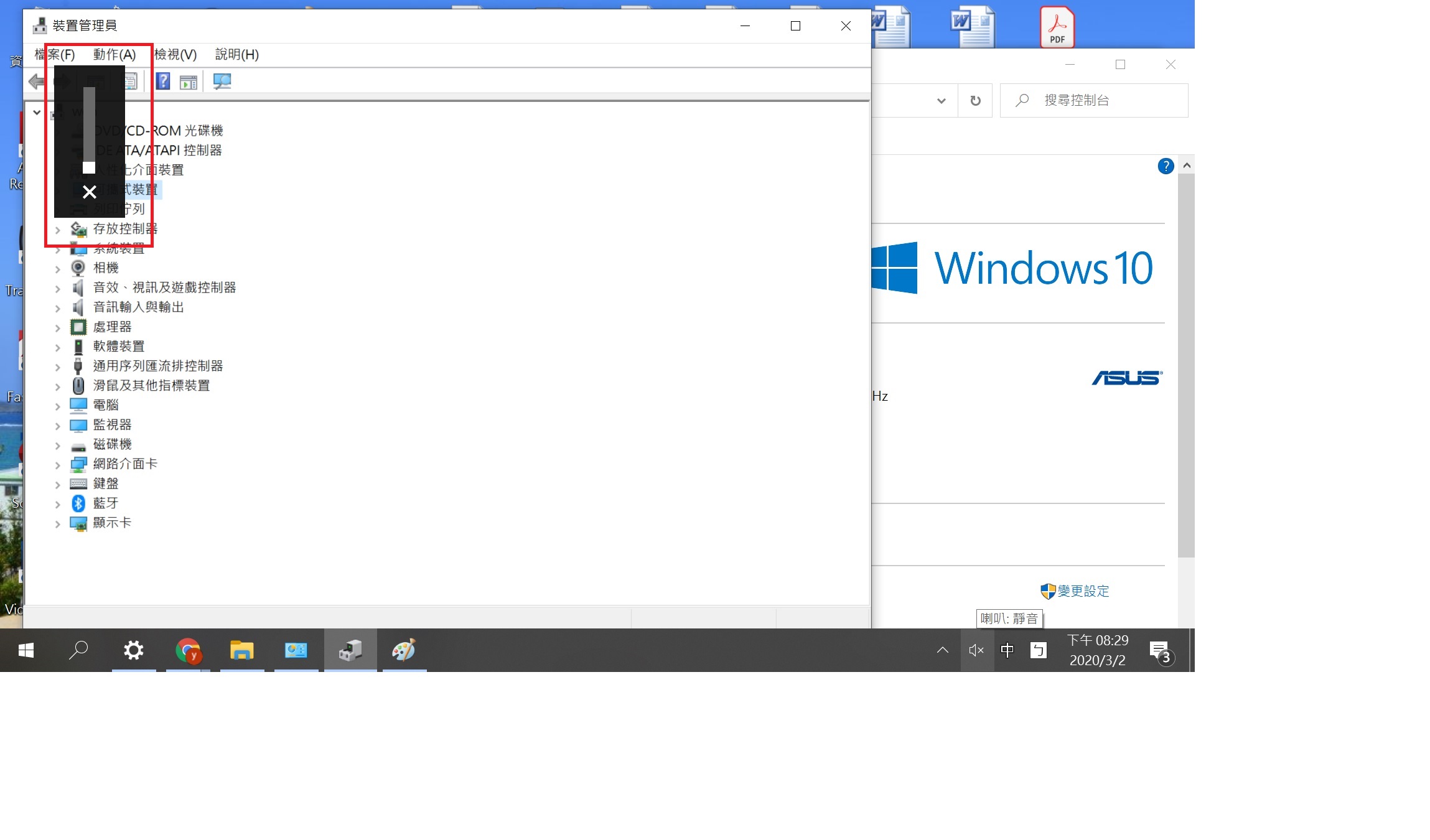
Task: Open the 檔案(F) menu
Action: coord(55,55)
